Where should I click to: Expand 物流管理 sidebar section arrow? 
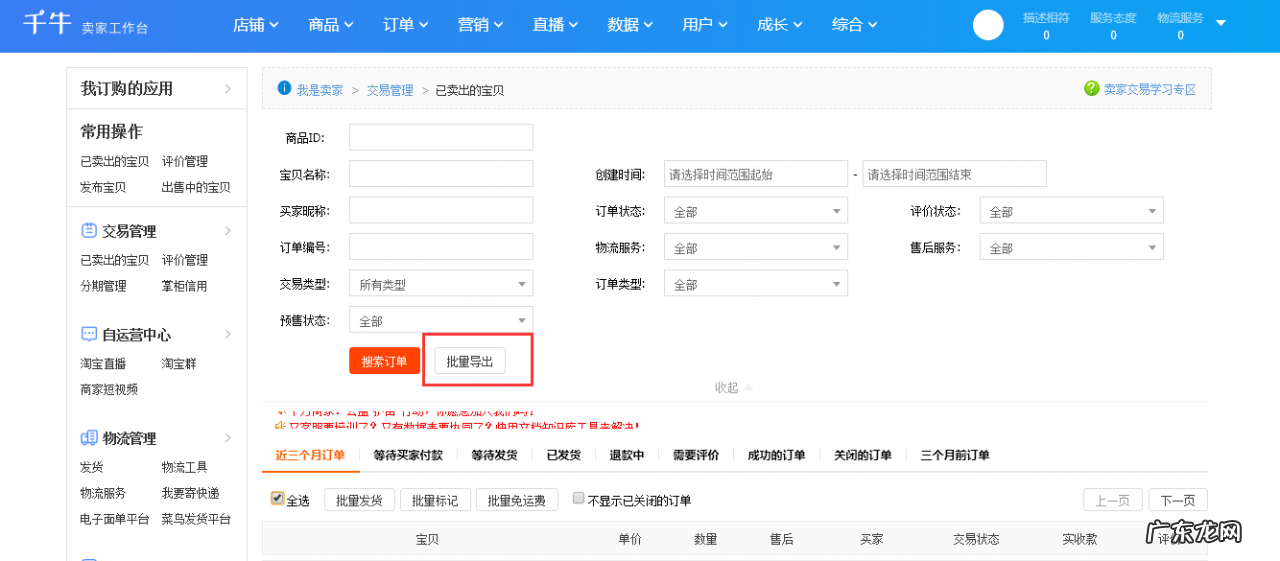pos(228,438)
